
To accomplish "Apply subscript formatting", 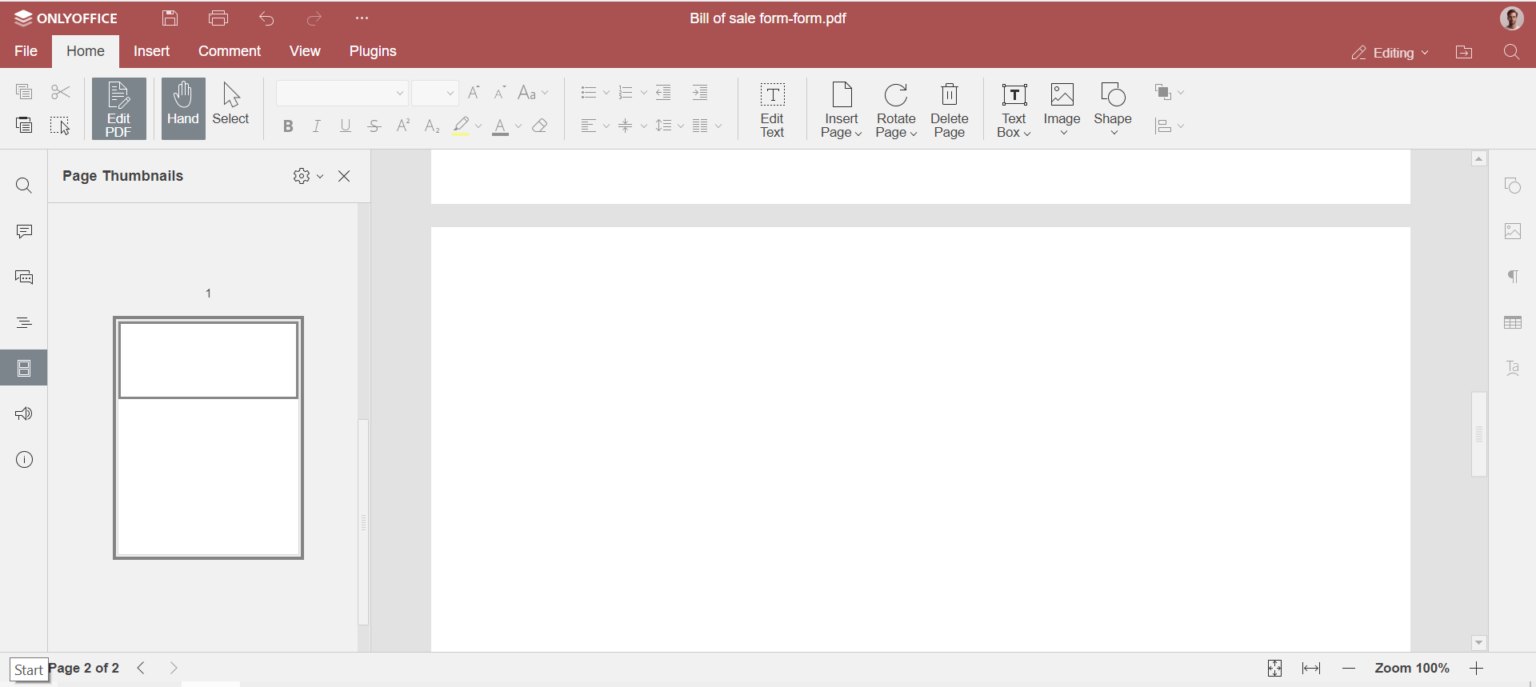I will 432,126.
